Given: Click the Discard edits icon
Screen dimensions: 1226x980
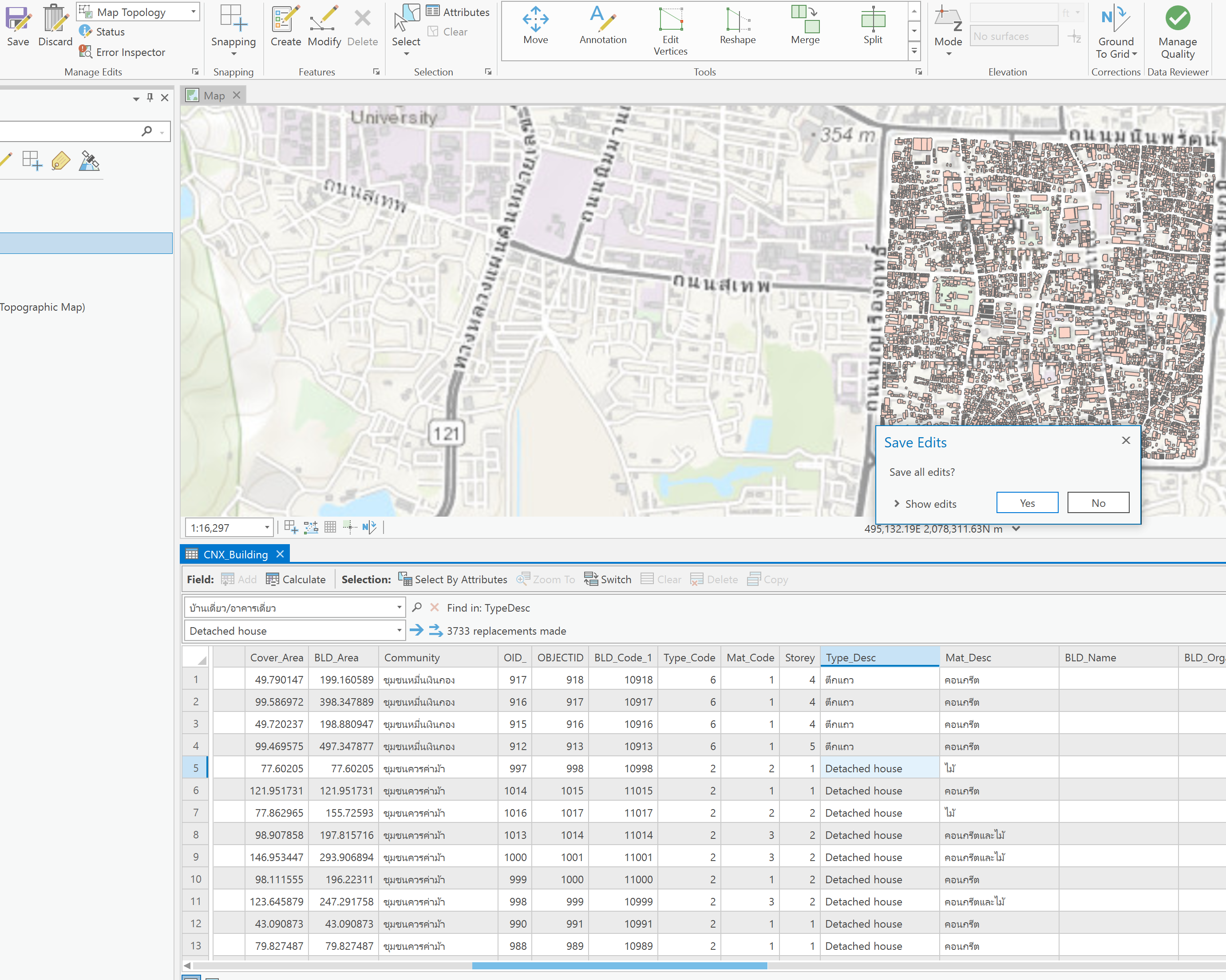Looking at the screenshot, I should [55, 20].
